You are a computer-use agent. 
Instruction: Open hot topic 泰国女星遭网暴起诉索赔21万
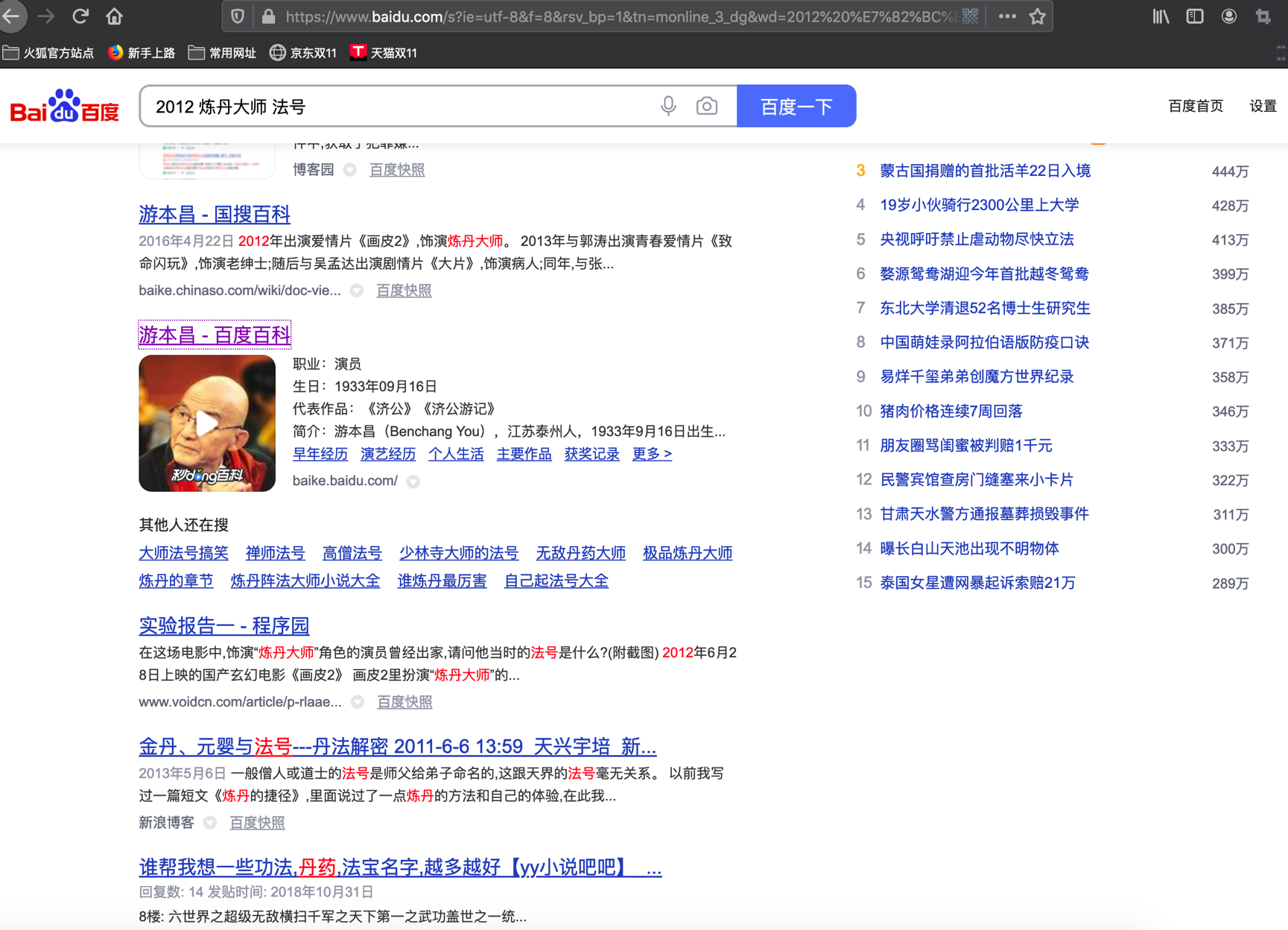coord(978,583)
